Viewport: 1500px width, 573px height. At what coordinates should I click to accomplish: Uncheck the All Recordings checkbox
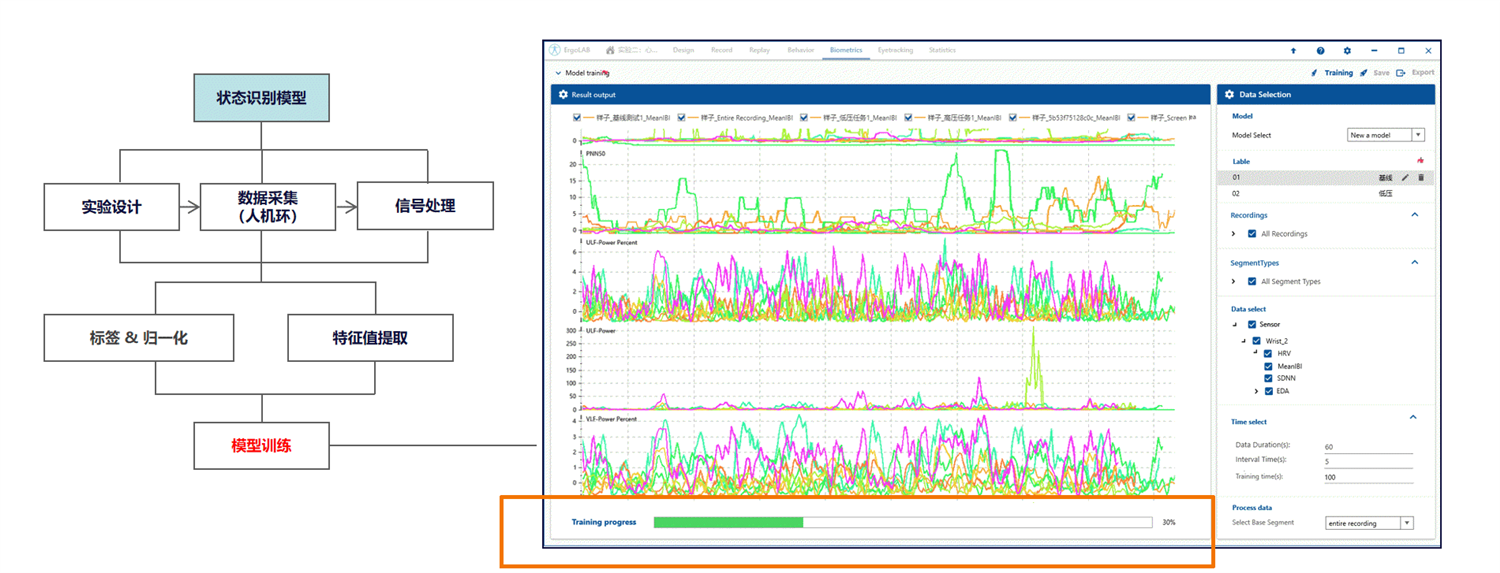tap(1252, 234)
